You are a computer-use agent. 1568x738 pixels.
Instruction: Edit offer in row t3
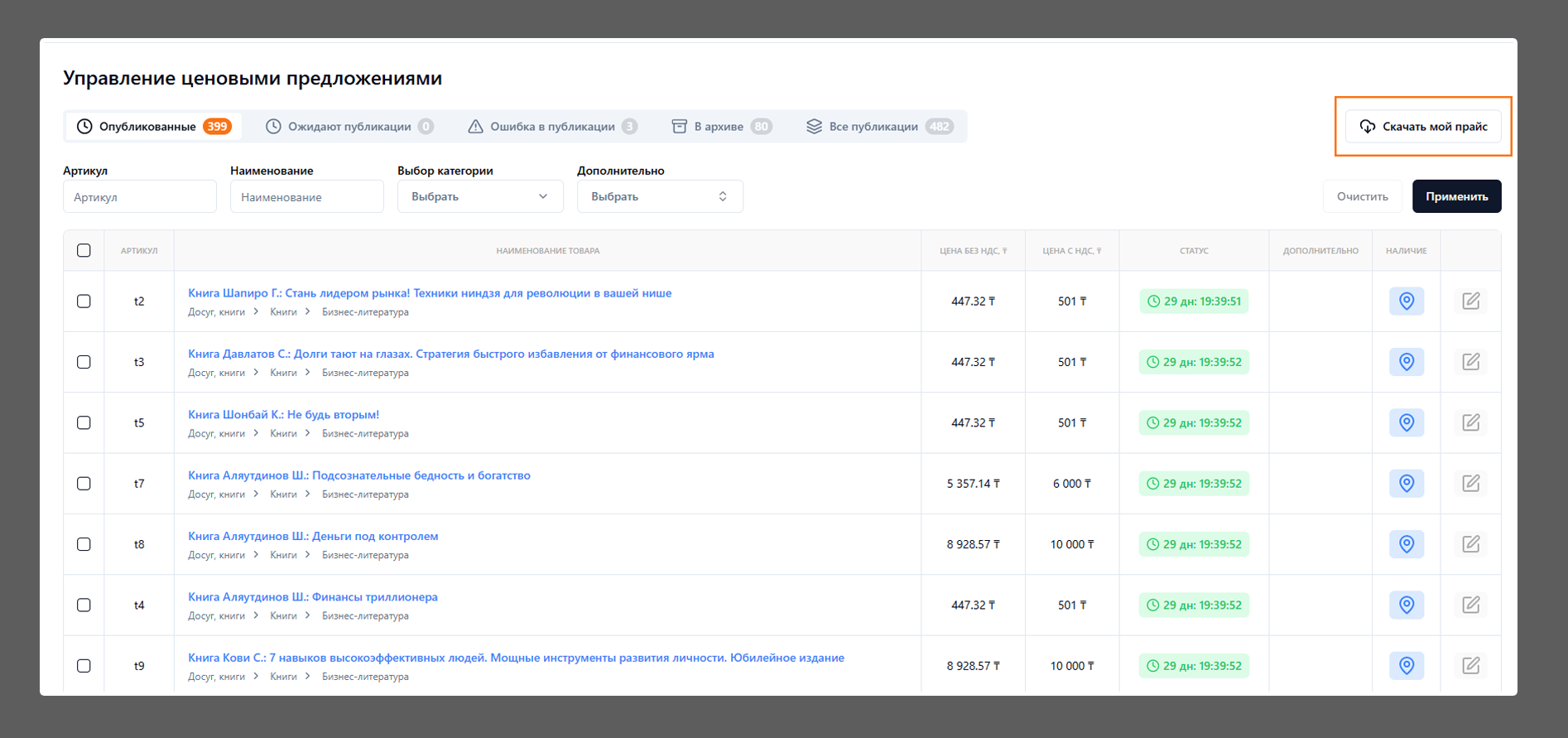click(1470, 362)
